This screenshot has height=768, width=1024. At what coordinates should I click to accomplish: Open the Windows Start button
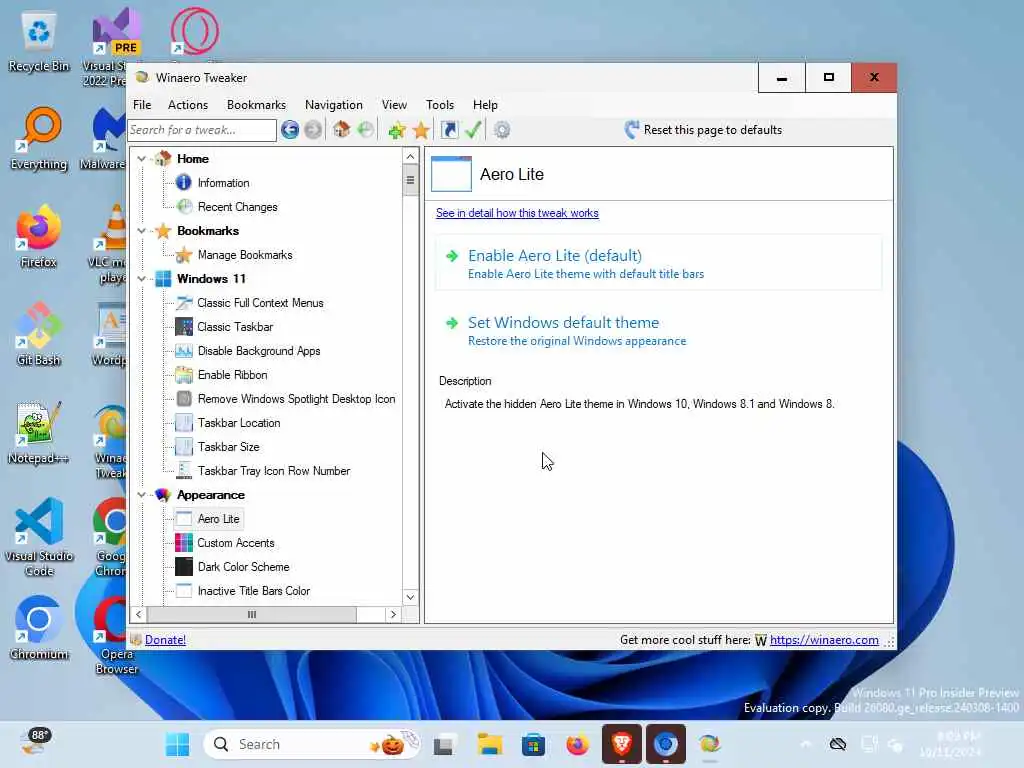[x=178, y=744]
